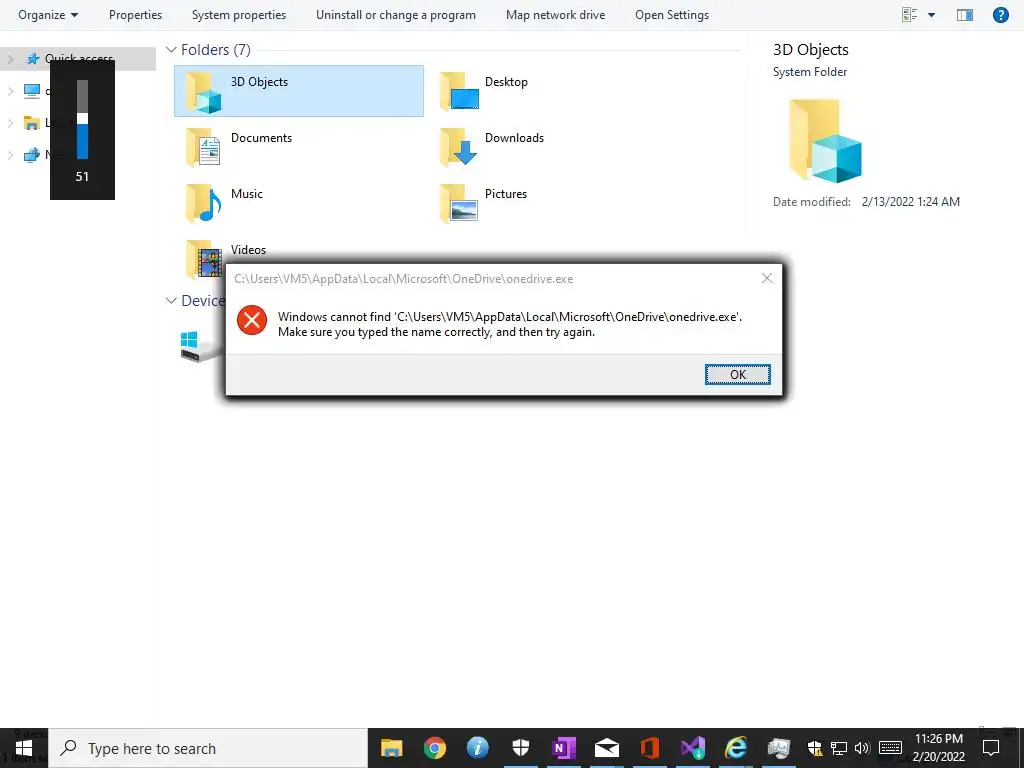The height and width of the screenshot is (768, 1024).
Task: Open File Explorer from the taskbar
Action: tap(391, 748)
